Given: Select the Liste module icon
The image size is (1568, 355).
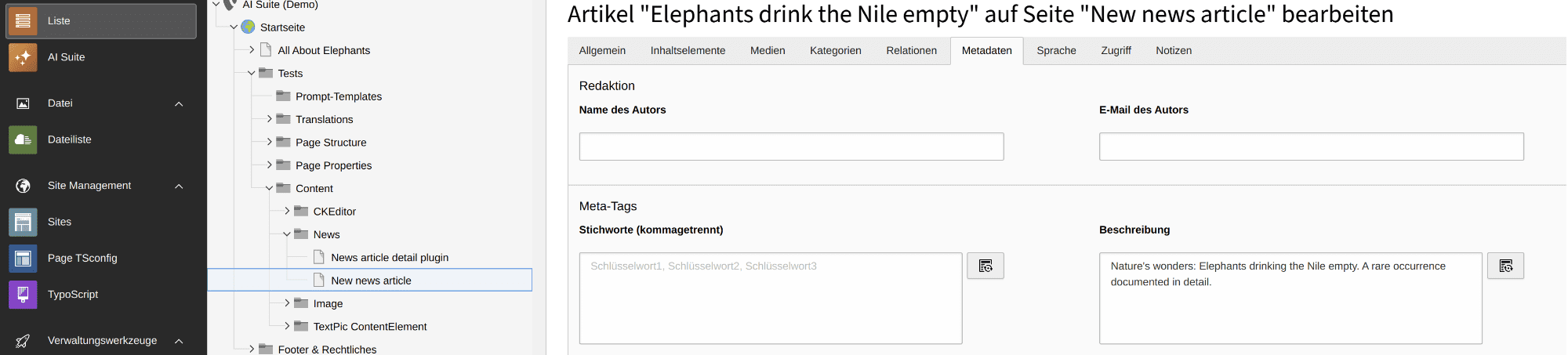Looking at the screenshot, I should [23, 21].
